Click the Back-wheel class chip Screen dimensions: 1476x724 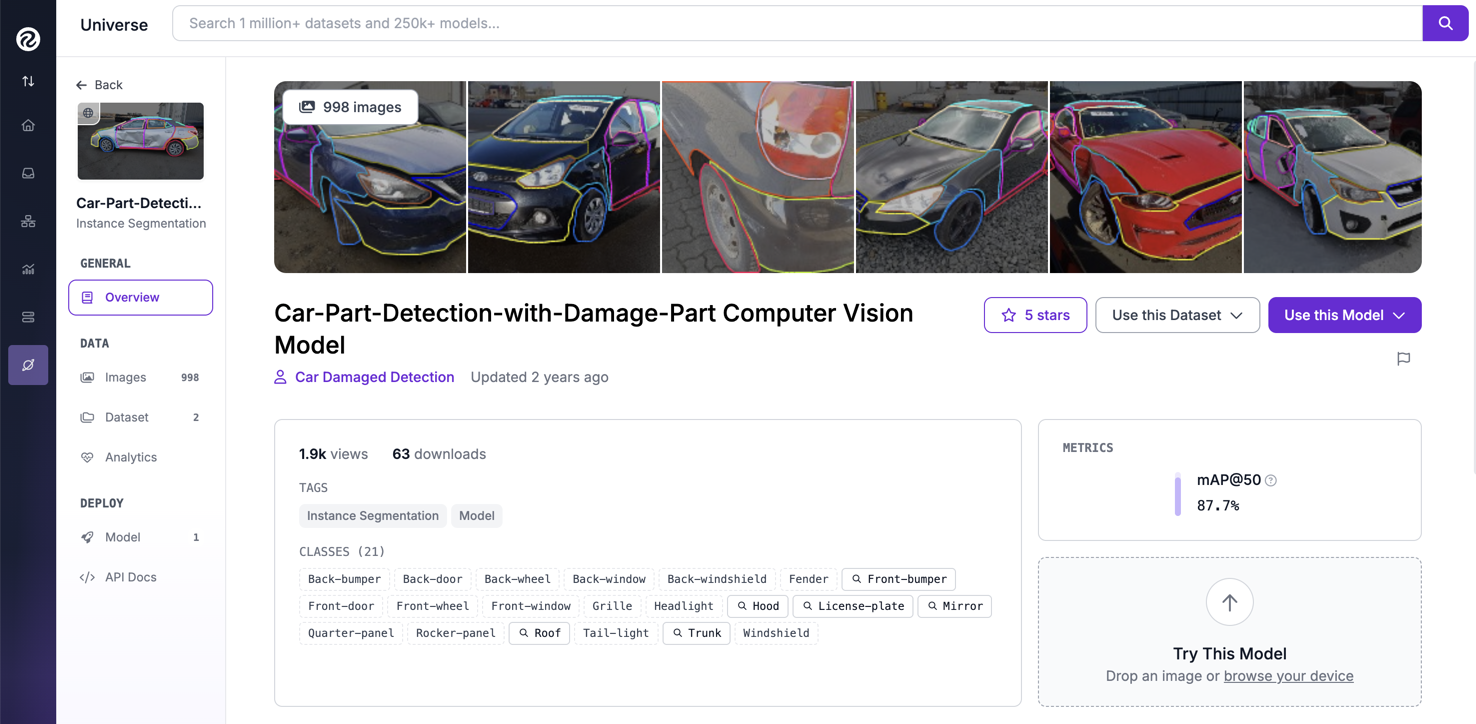pos(517,579)
